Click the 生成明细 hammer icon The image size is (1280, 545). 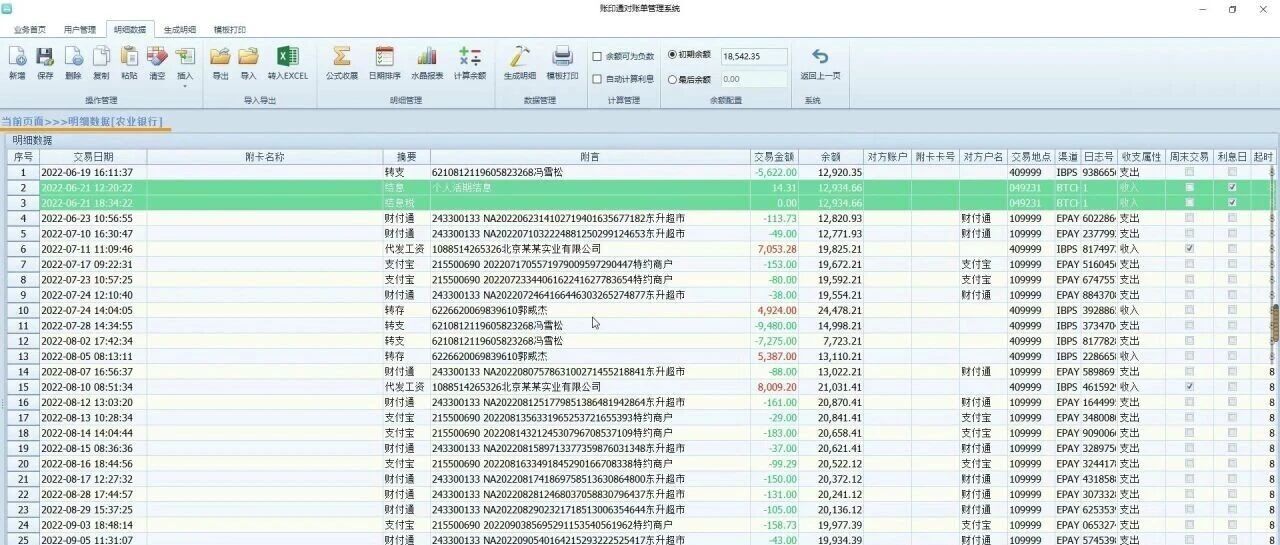(x=520, y=57)
